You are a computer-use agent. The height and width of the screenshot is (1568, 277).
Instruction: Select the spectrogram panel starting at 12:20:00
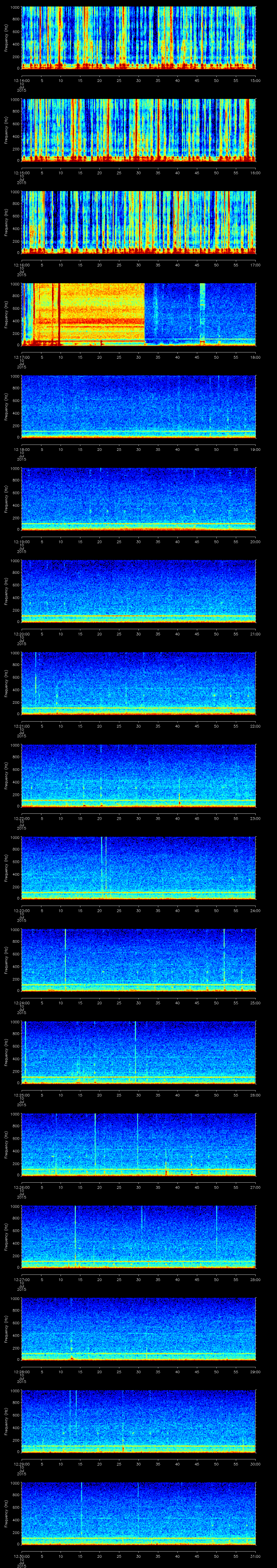[139, 590]
